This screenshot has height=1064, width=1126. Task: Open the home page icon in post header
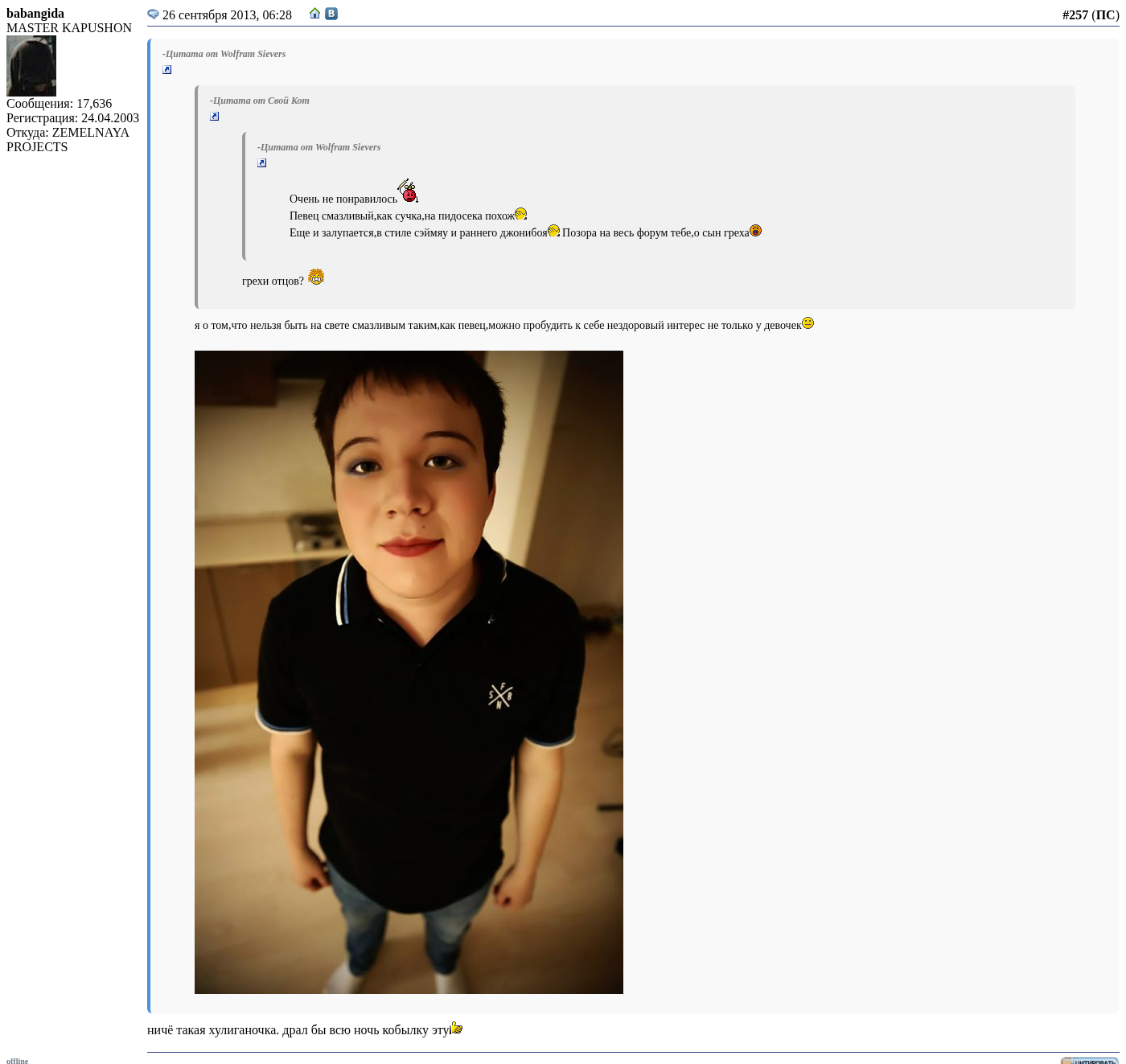315,14
